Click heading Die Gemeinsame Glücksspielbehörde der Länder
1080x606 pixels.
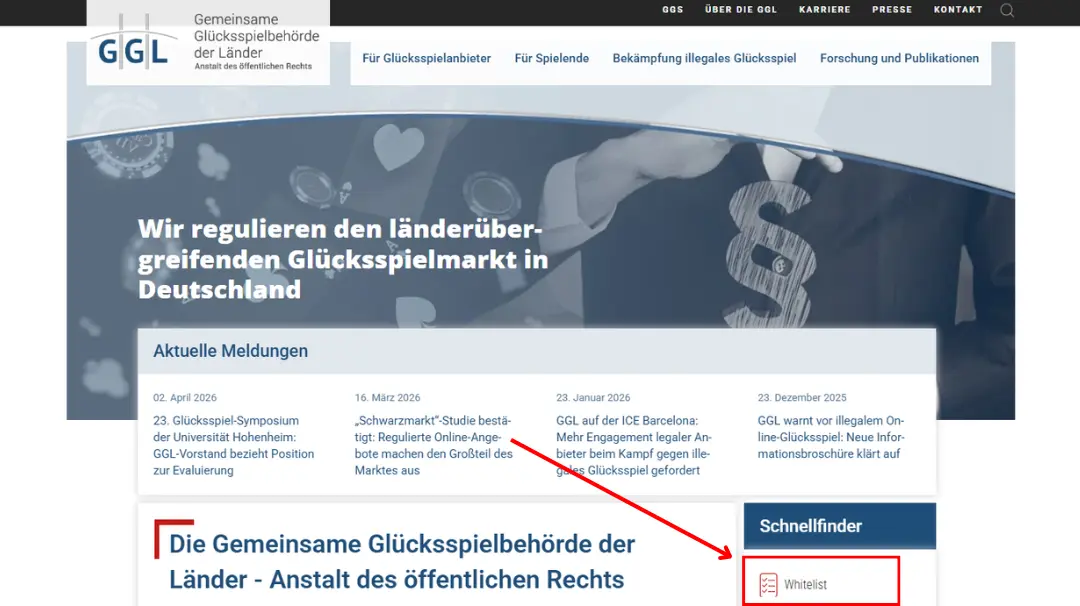click(402, 561)
